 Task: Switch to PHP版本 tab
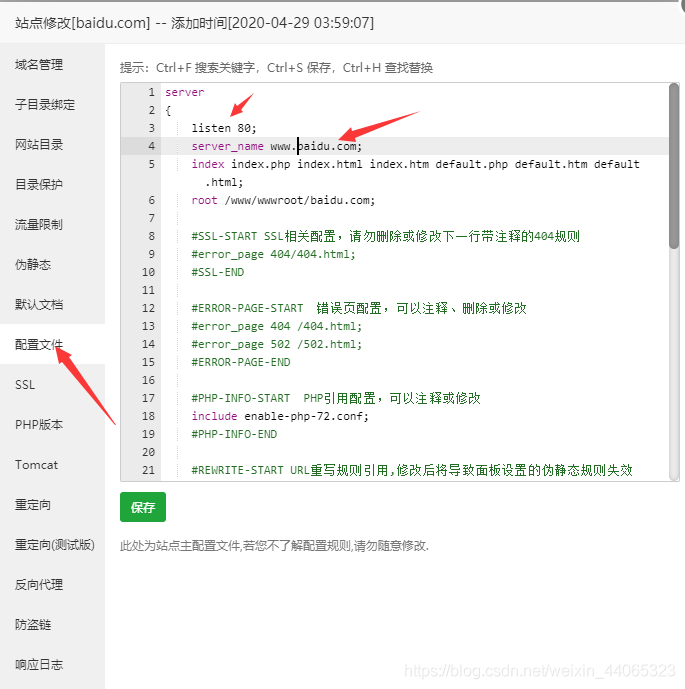(39, 424)
